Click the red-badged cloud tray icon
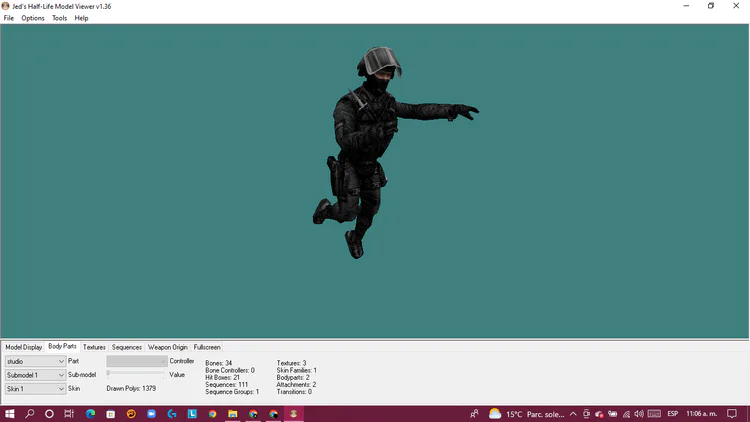The height and width of the screenshot is (422, 750). coord(599,414)
